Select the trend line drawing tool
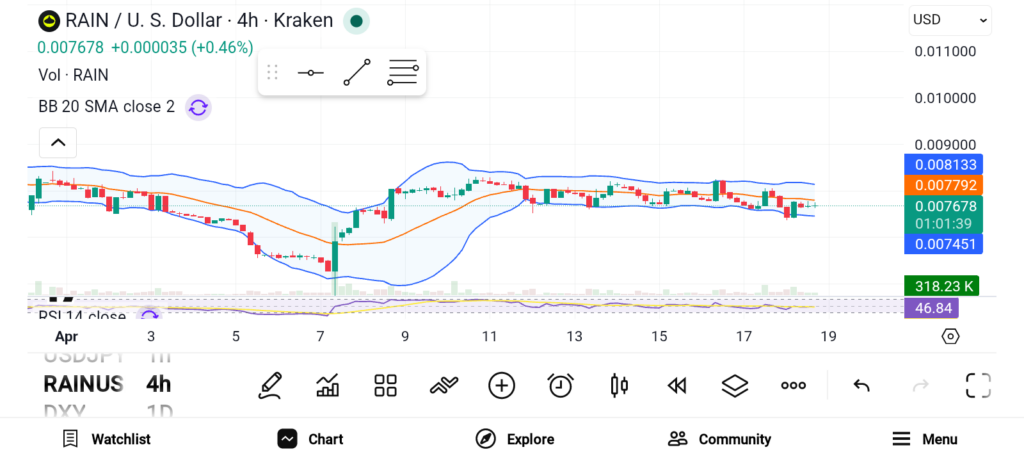Viewport: 1024px width, 461px height. coord(356,73)
